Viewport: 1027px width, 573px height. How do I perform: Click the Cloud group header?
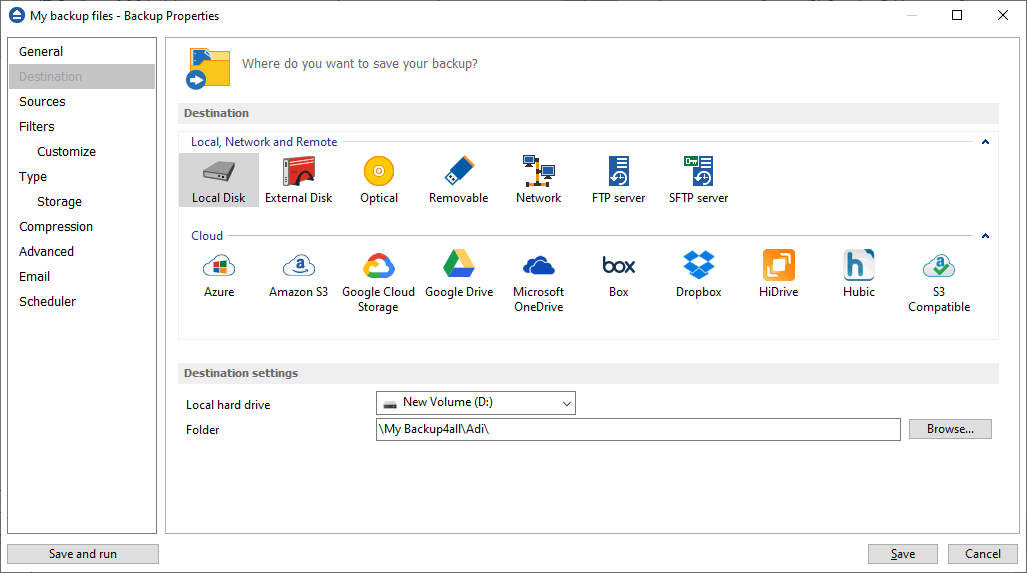pos(207,236)
